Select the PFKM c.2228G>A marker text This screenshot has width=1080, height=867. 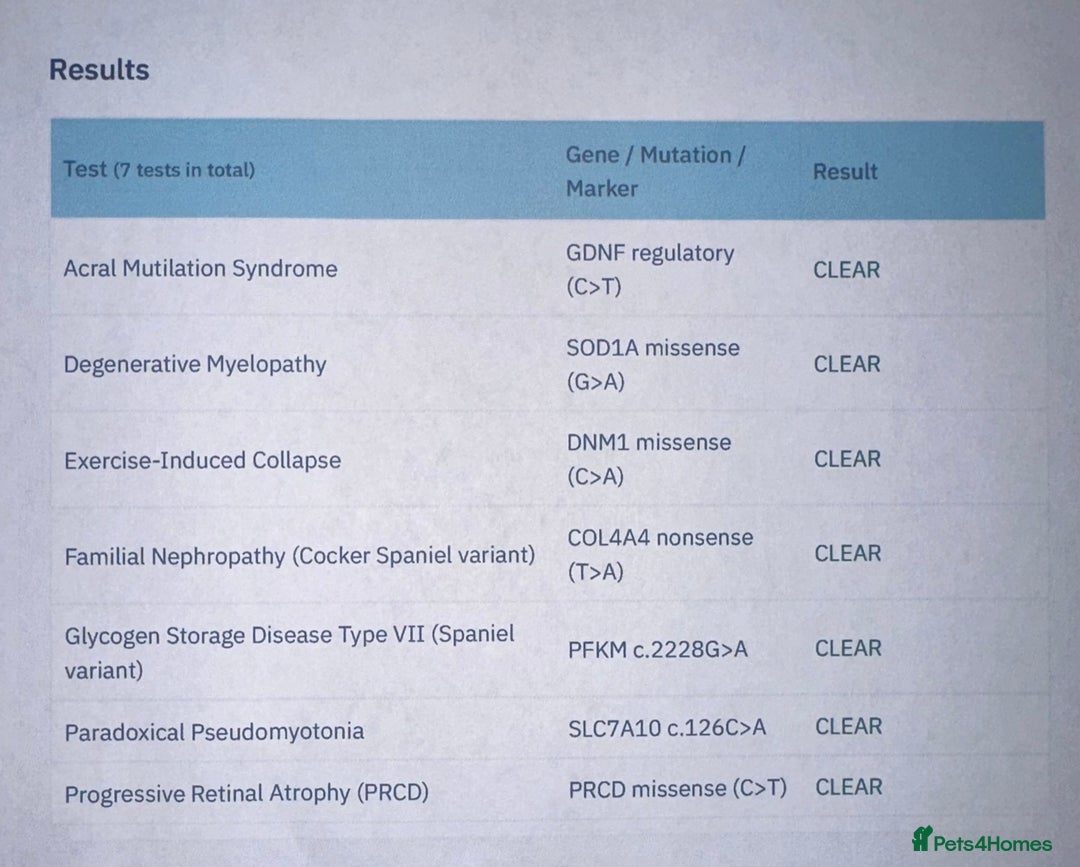tap(658, 649)
